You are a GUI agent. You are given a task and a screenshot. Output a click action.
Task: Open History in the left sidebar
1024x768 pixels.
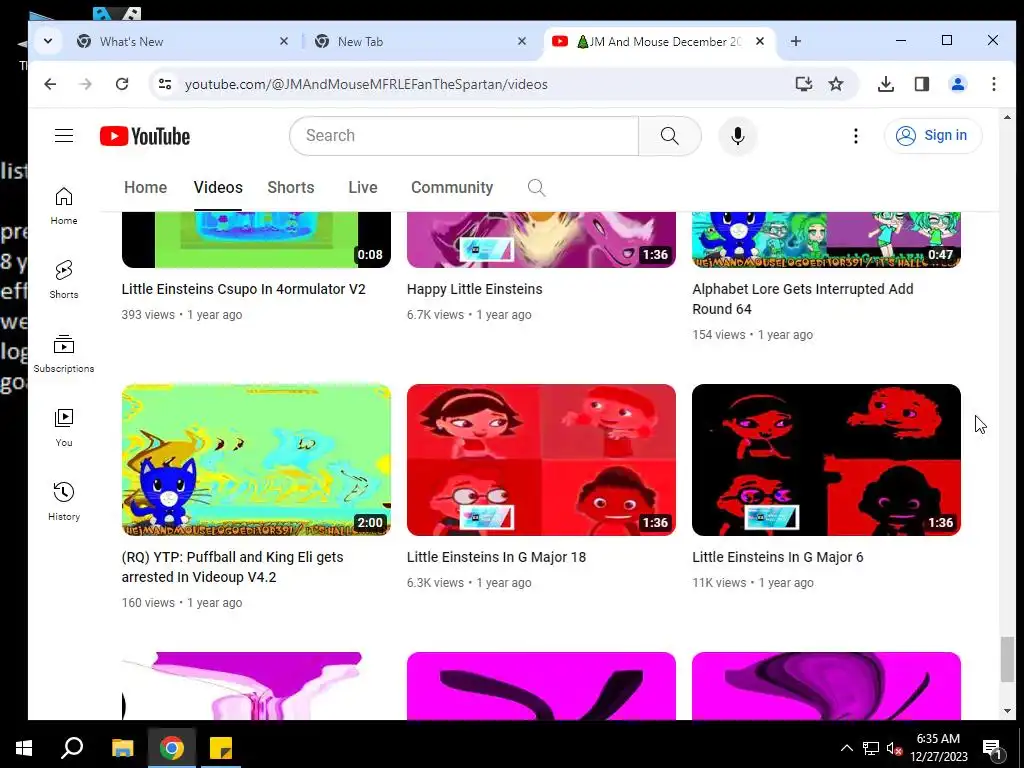64,501
